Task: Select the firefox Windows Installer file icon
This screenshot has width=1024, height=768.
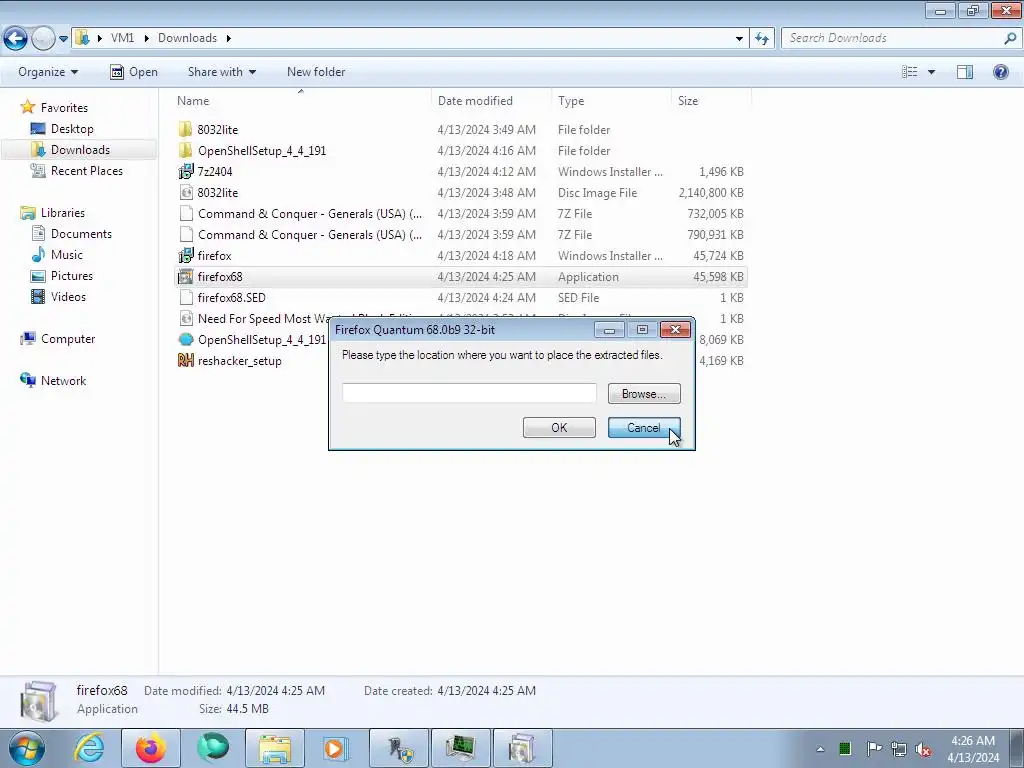Action: pos(185,255)
